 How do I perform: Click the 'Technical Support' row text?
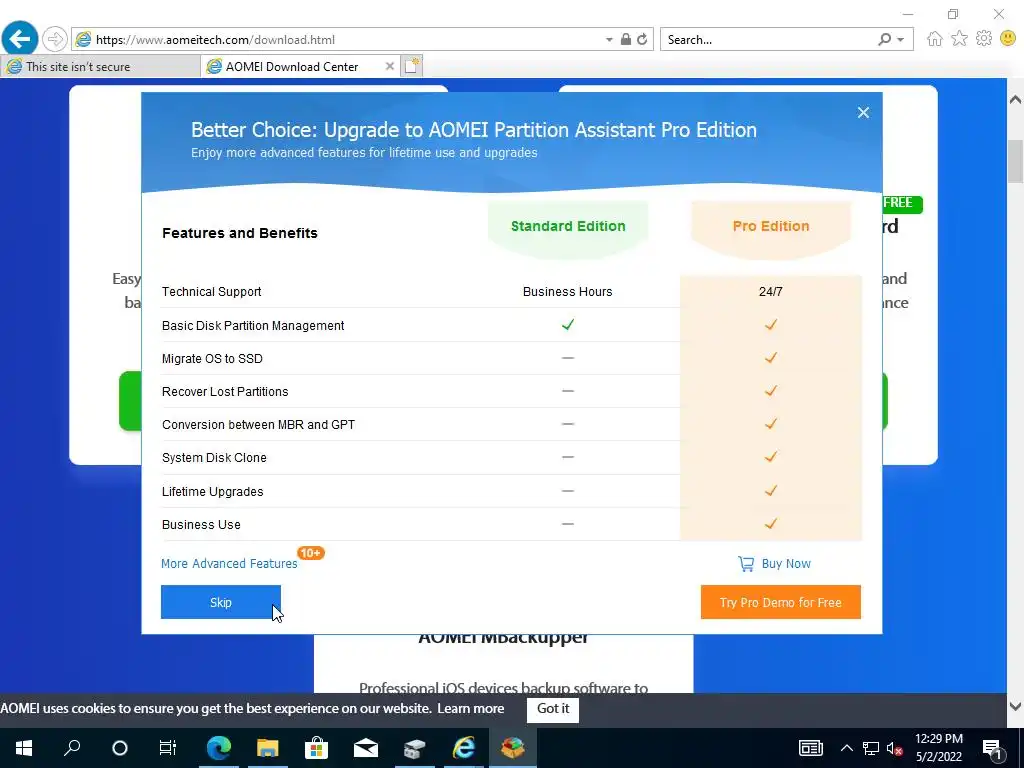pos(212,292)
